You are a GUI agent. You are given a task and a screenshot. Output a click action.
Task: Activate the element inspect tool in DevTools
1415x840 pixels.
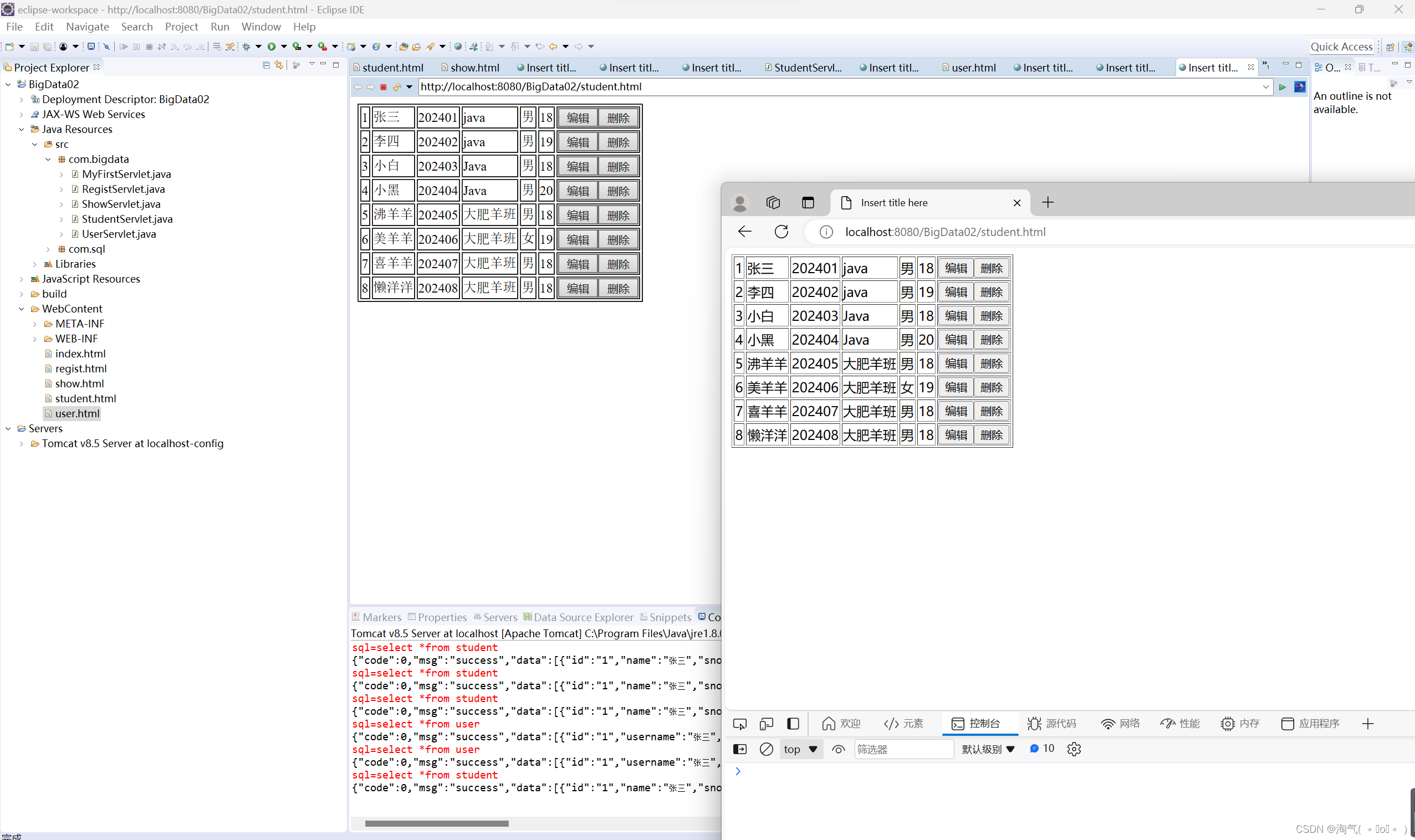(x=739, y=724)
